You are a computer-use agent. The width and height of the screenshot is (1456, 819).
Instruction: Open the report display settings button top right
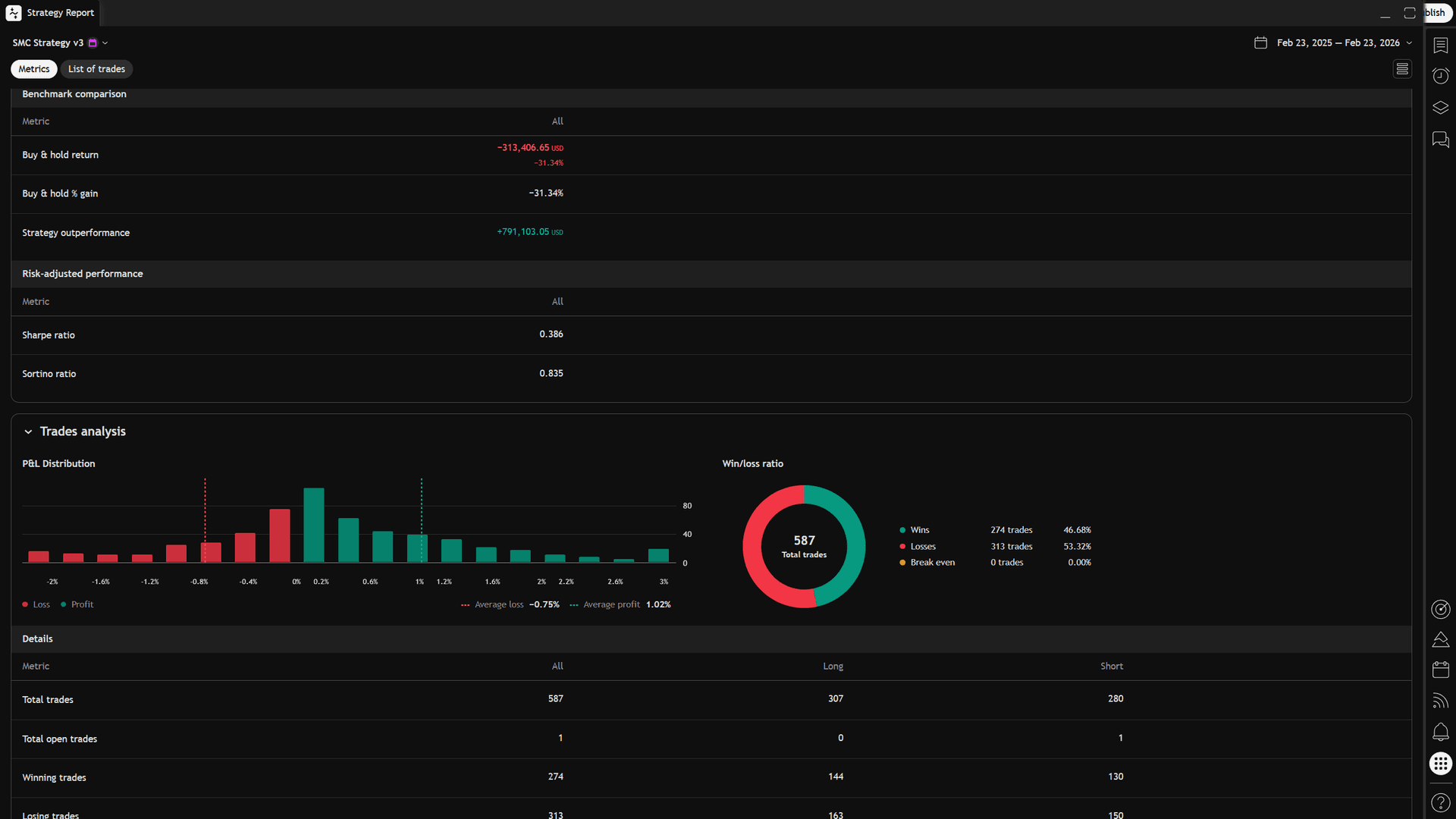(x=1402, y=68)
